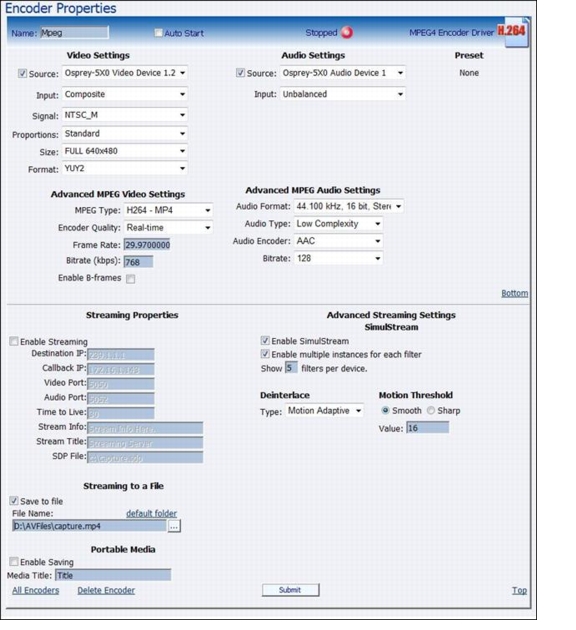Open the audio Bitrate 128 dropdown

point(338,258)
